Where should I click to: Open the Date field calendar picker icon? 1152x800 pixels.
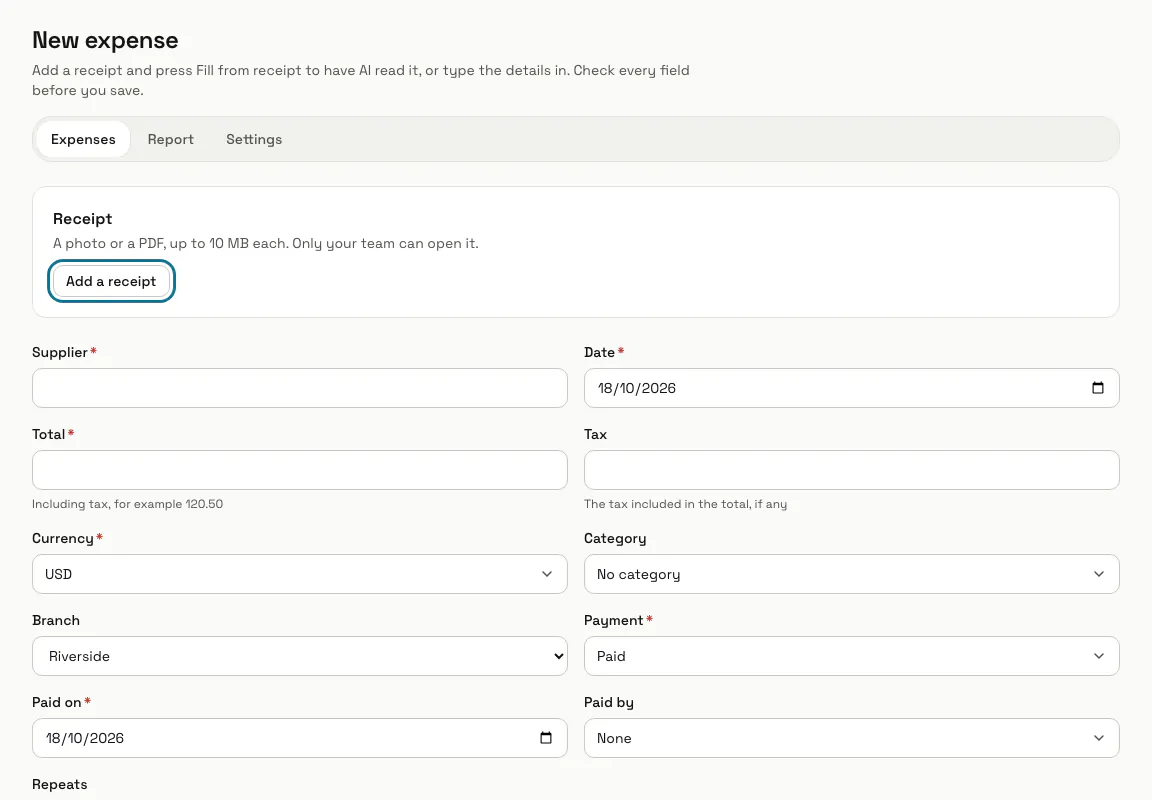tap(1098, 388)
